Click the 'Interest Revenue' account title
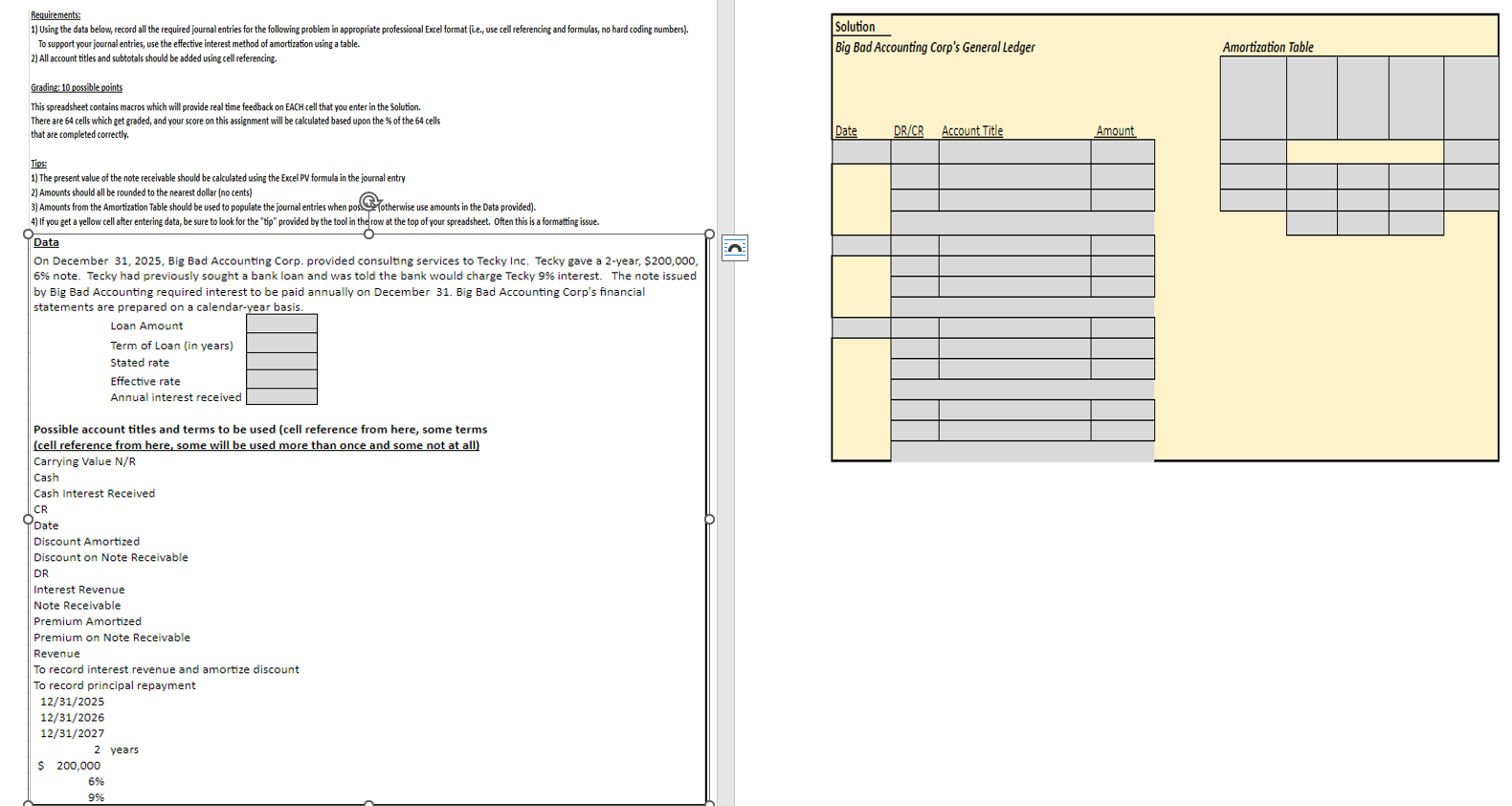 click(x=78, y=590)
